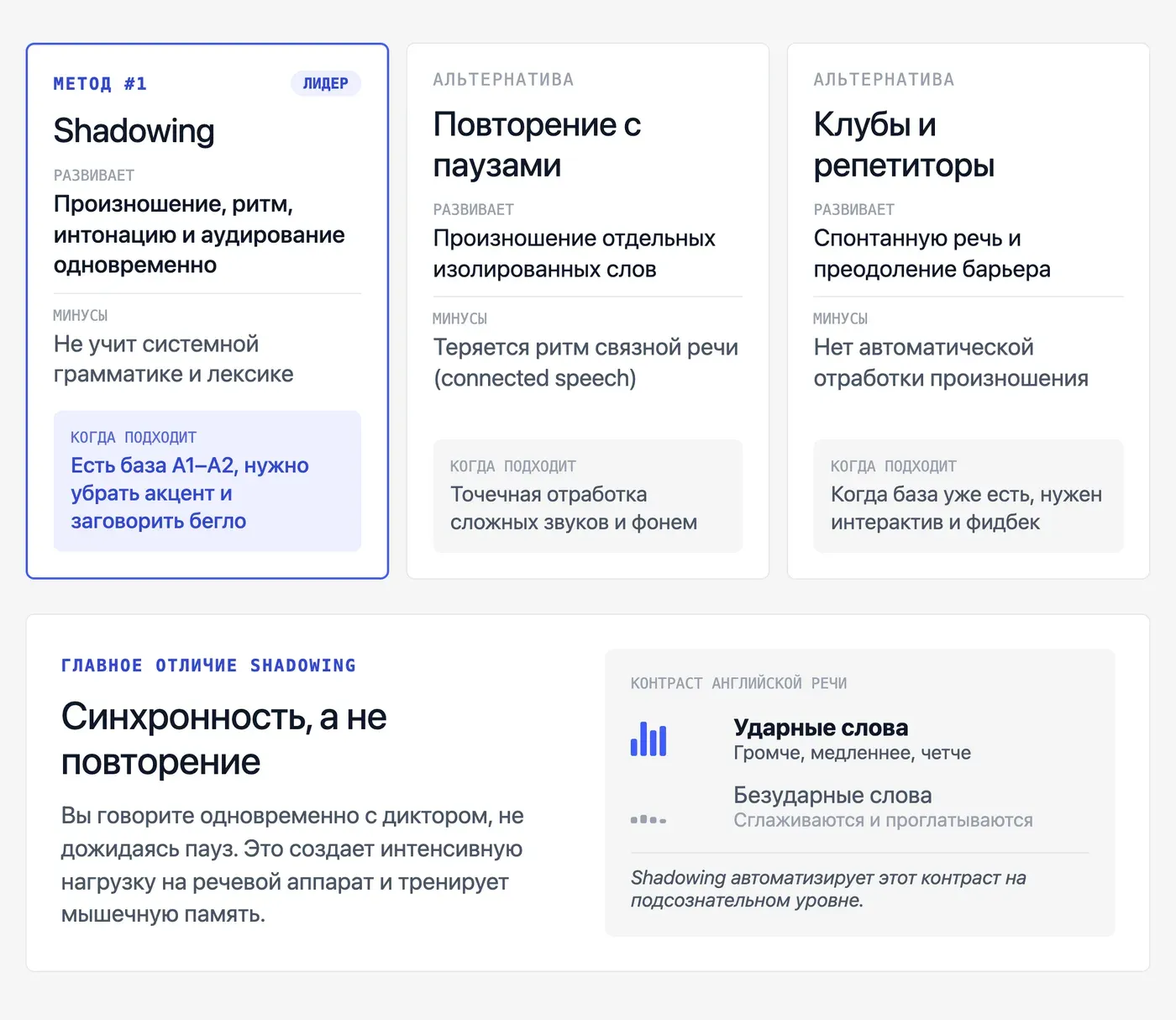The width and height of the screenshot is (1176, 1020).
Task: Click РАЗВИВАЕТ label under Клубы и репетиторы
Action: pyautogui.click(x=854, y=210)
